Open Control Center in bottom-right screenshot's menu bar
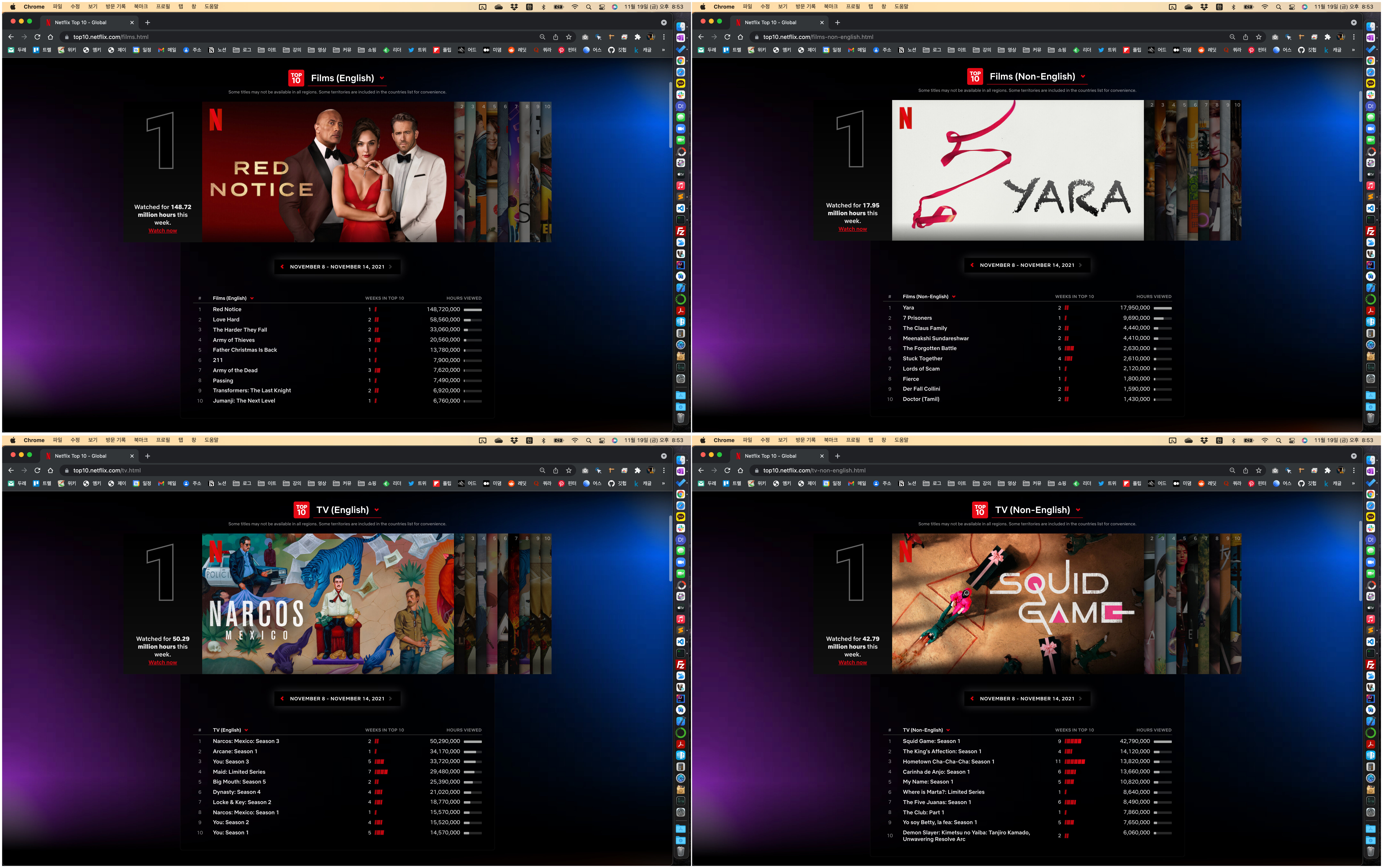This screenshot has width=1383, height=868. pos(1292,440)
